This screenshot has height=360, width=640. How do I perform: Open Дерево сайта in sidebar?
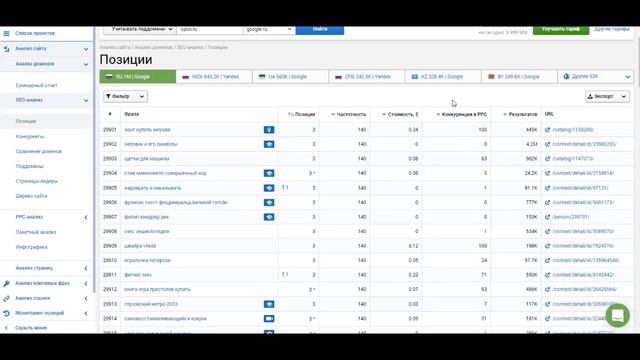(x=31, y=196)
